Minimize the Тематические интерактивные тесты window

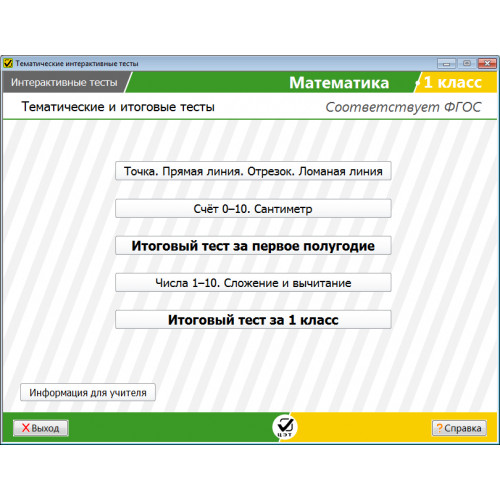(446, 63)
